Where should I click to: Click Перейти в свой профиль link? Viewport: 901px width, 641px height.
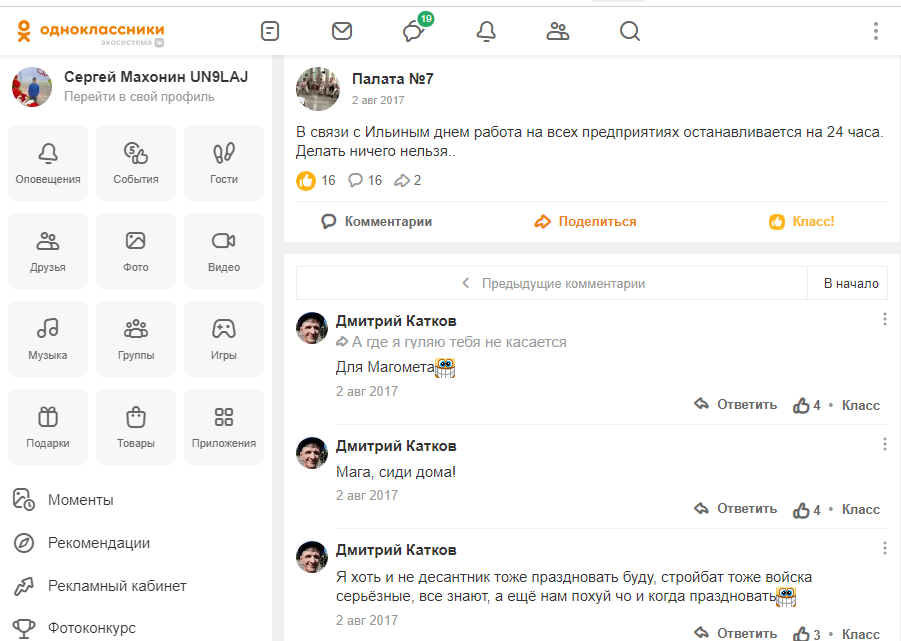click(139, 96)
